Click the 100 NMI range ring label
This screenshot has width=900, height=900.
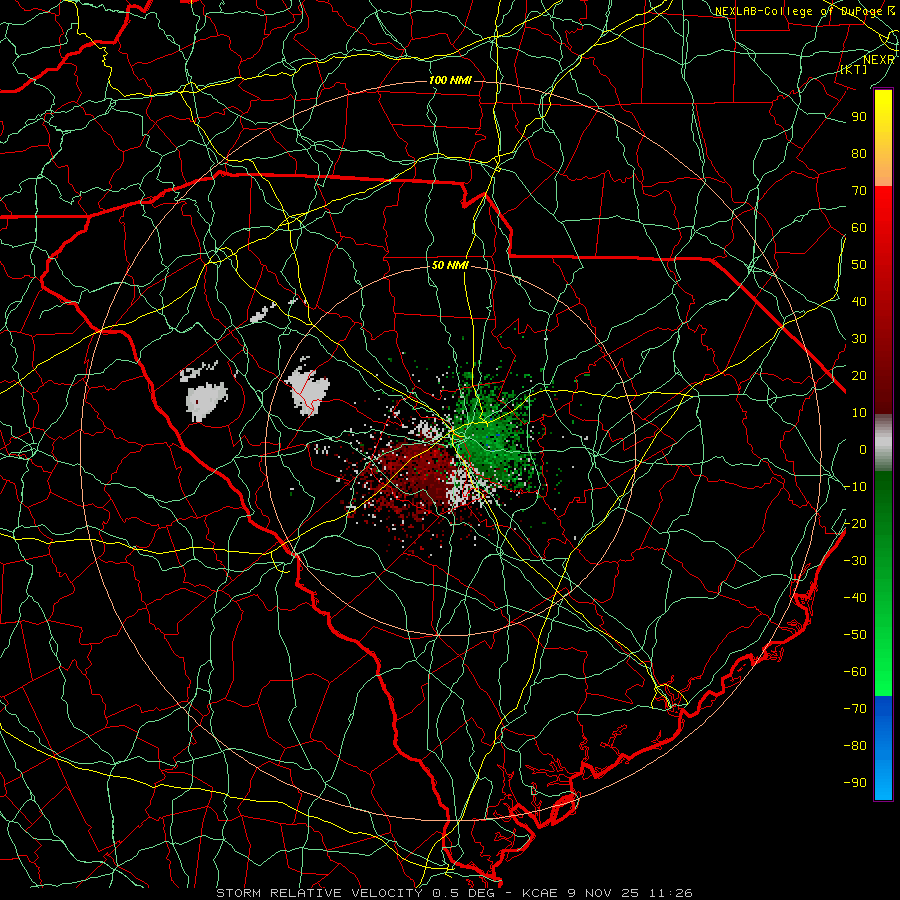point(450,80)
